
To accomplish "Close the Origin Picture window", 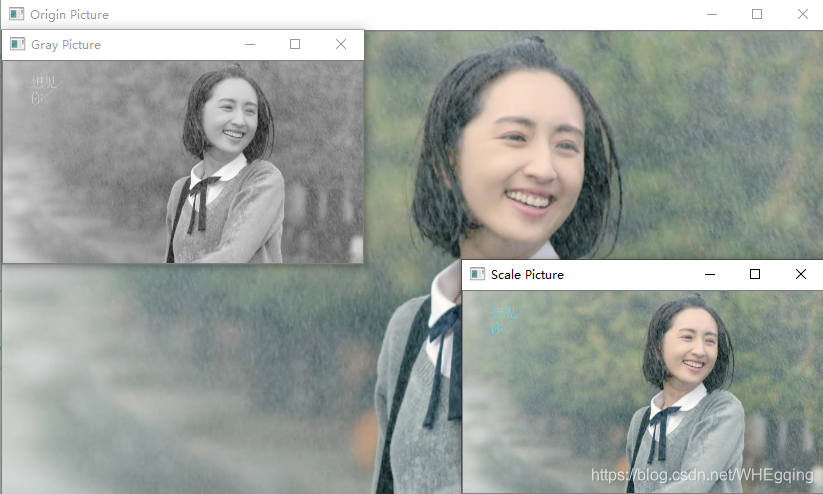I will [803, 14].
